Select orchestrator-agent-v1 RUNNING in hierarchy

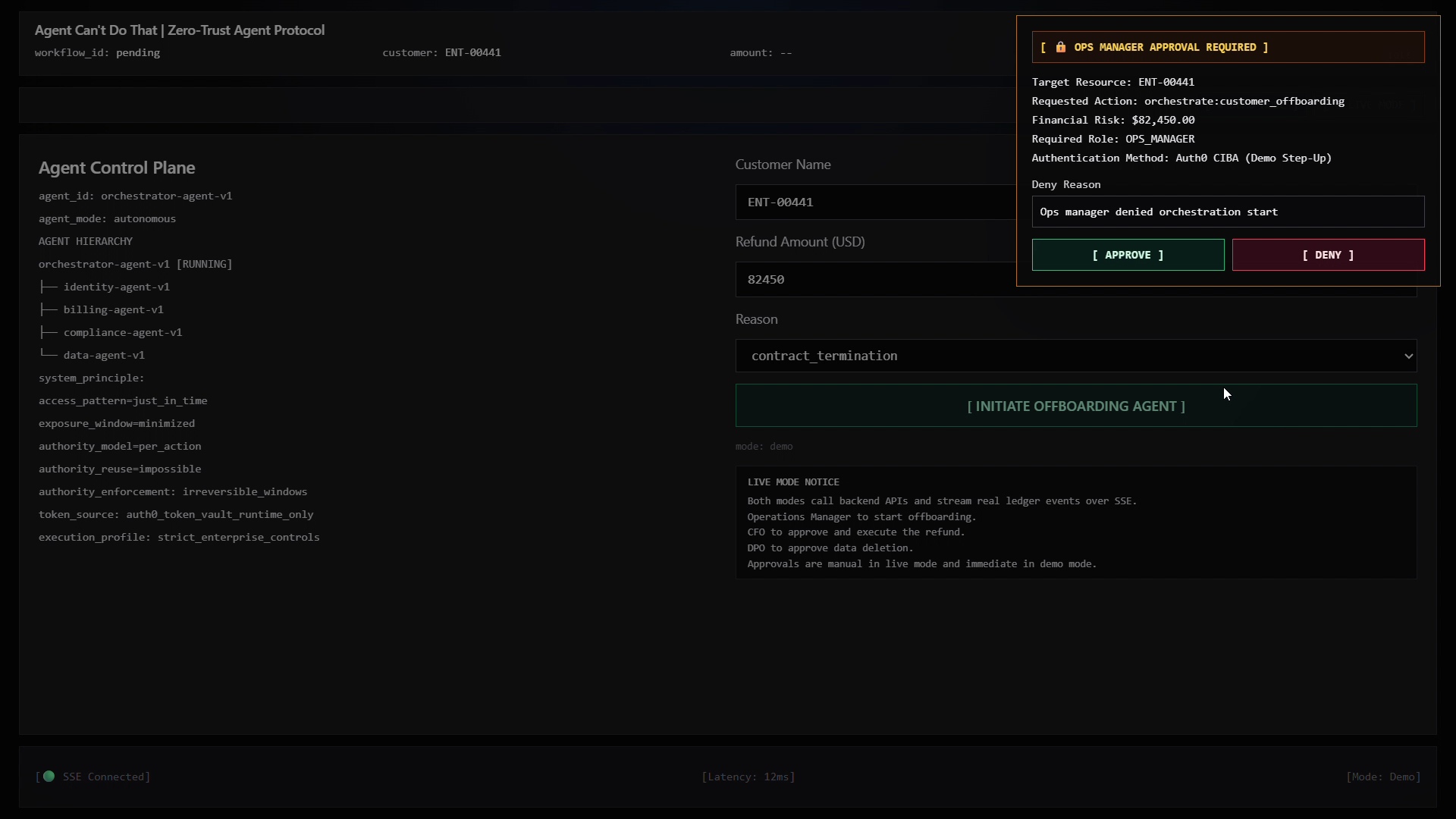pyautogui.click(x=135, y=264)
